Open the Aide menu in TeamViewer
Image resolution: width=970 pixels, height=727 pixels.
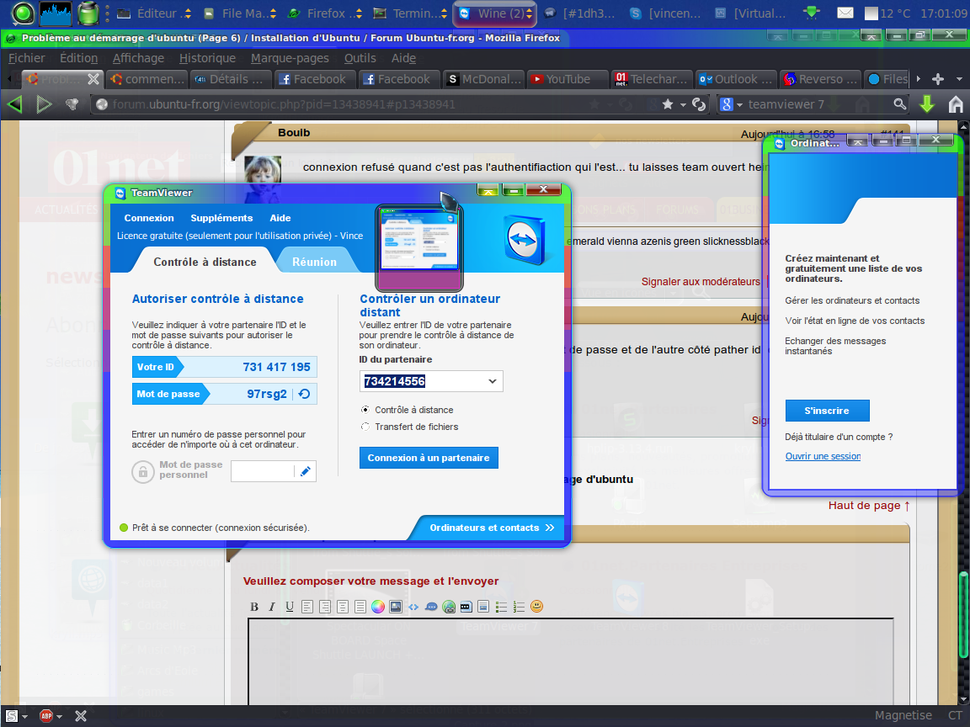280,218
